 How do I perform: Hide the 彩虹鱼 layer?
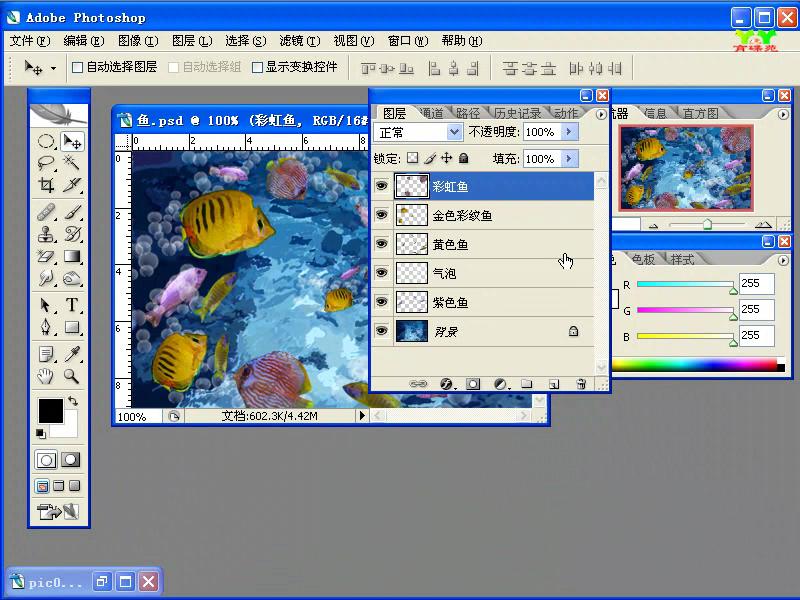pos(381,186)
